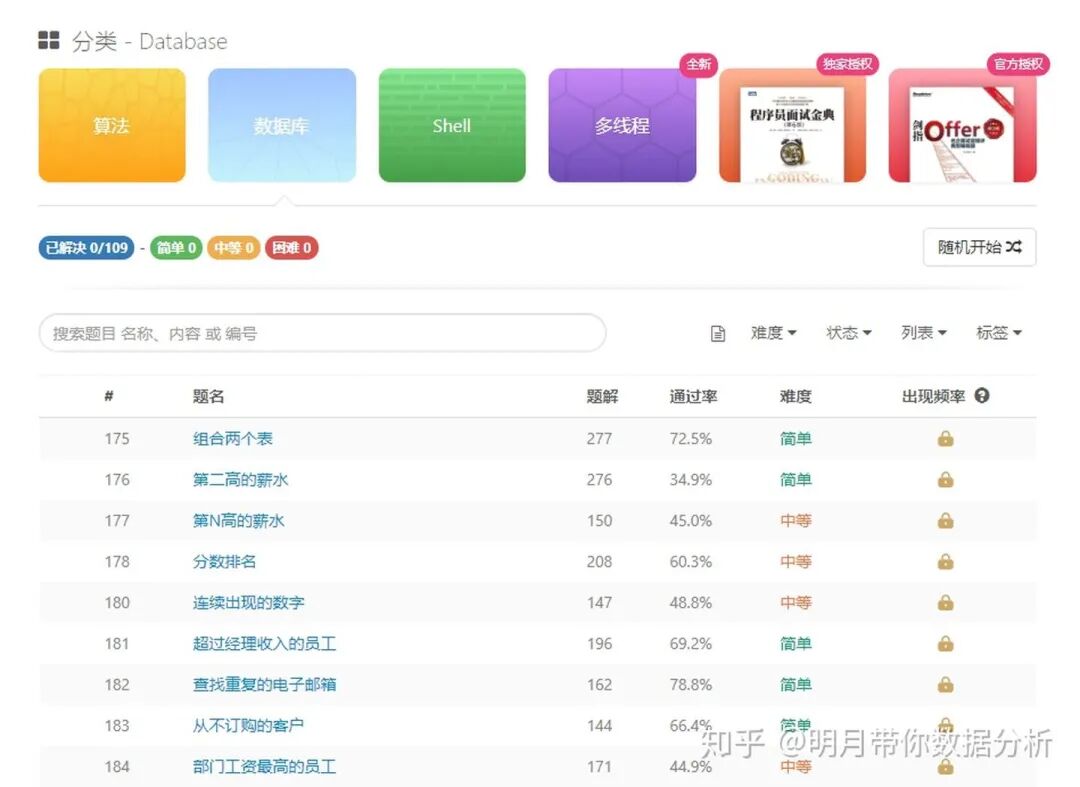Open the 算法 category card
This screenshot has height=787, width=1080.
112,125
